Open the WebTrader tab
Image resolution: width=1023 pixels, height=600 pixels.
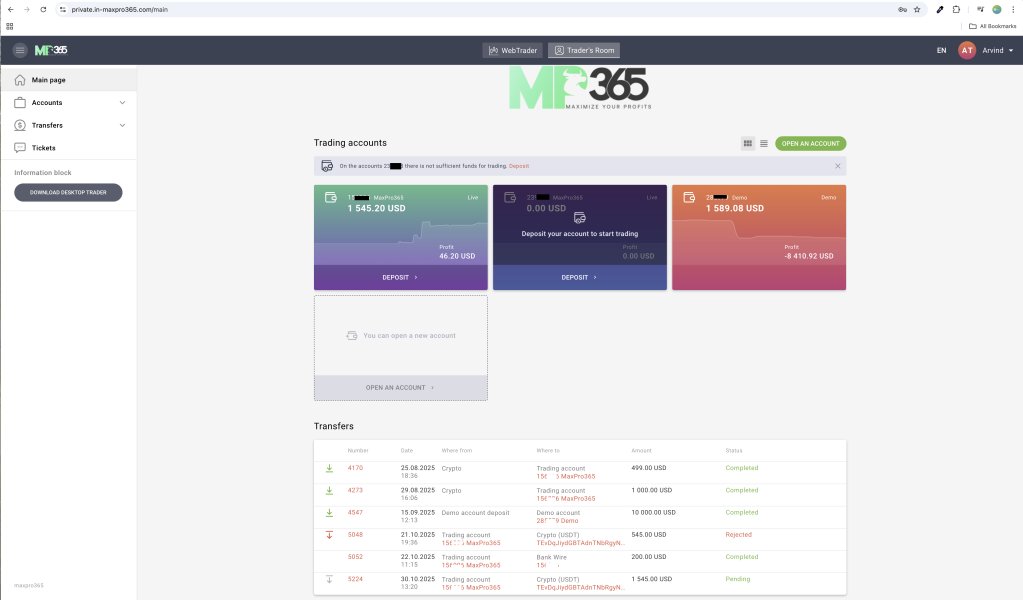(513, 50)
